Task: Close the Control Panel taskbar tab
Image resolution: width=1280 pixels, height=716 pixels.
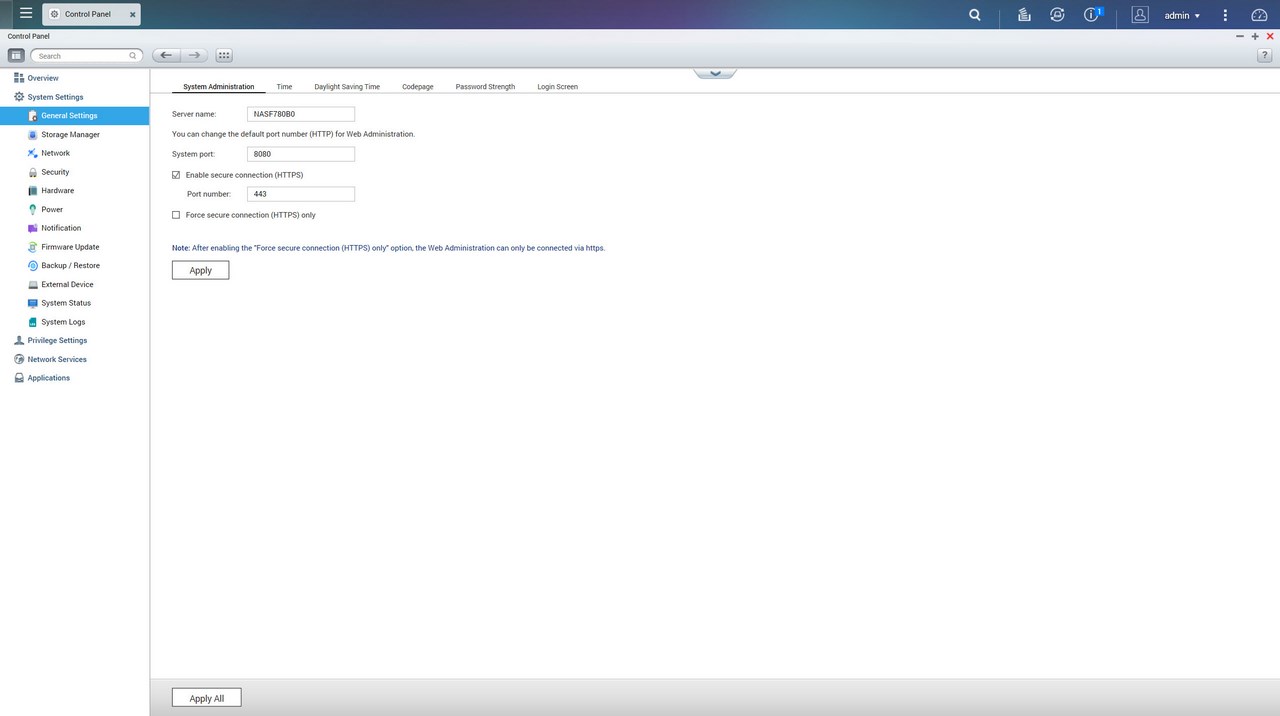Action: click(x=132, y=15)
